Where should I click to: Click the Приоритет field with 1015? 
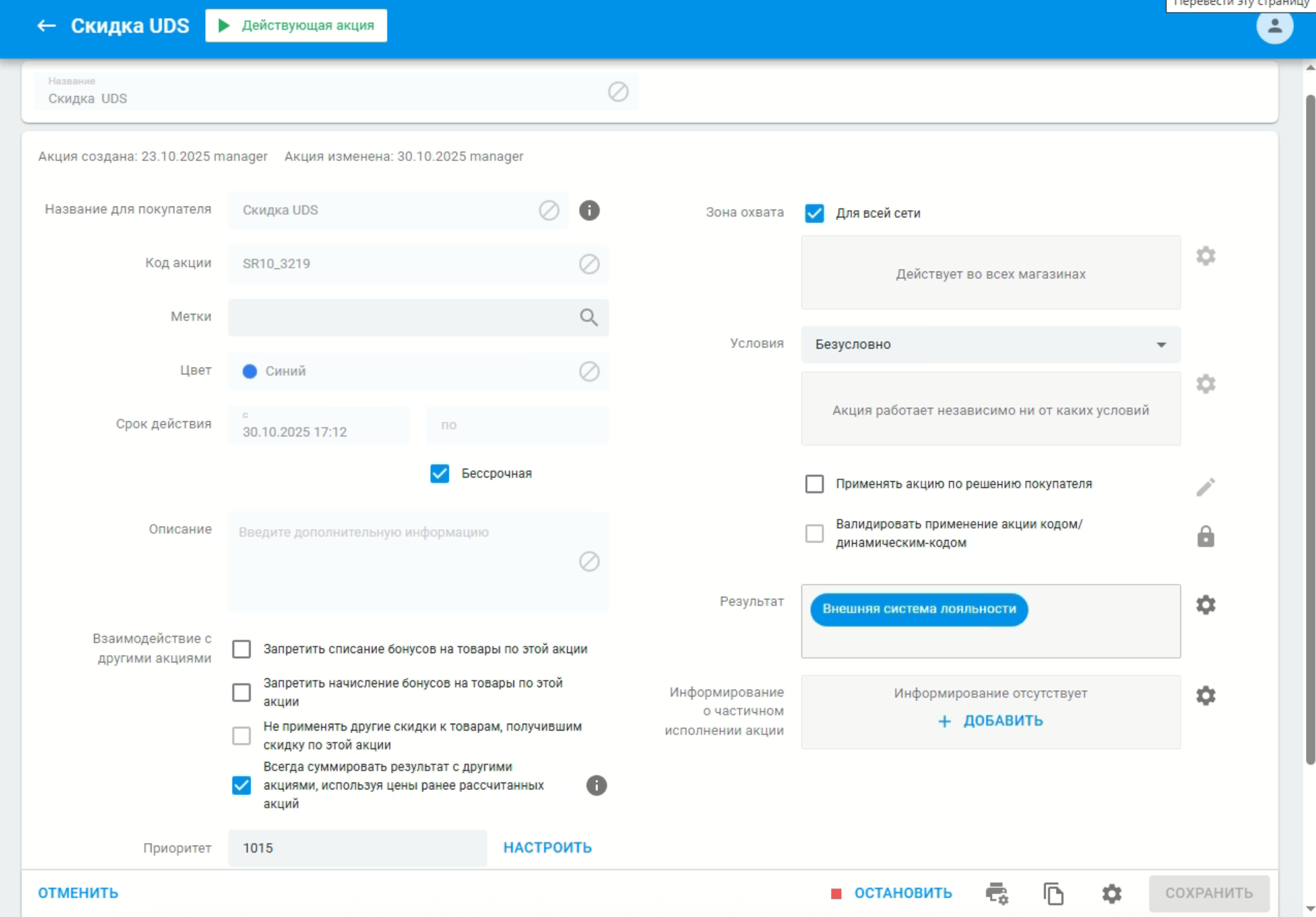coord(357,848)
